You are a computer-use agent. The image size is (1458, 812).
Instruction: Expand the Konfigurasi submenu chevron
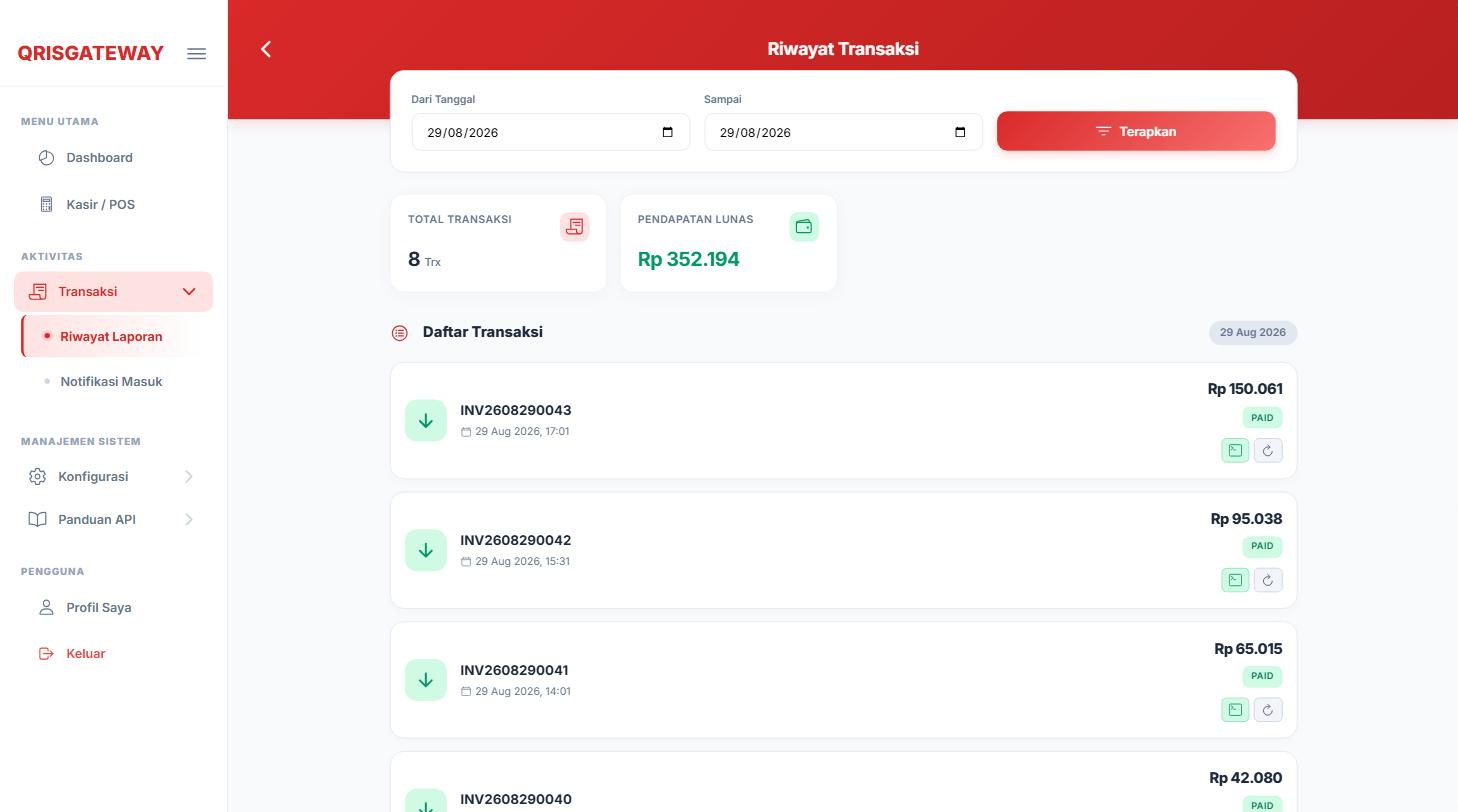coord(189,477)
